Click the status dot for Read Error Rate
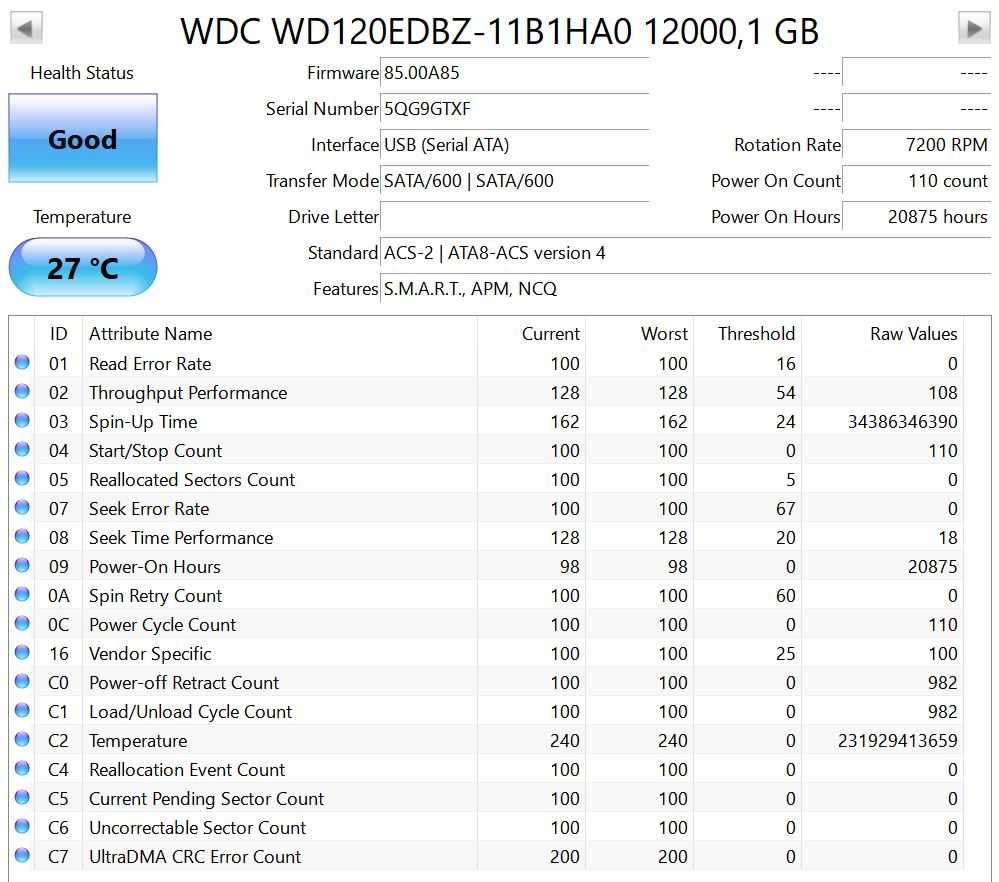This screenshot has width=999, height=882. pyautogui.click(x=22, y=362)
